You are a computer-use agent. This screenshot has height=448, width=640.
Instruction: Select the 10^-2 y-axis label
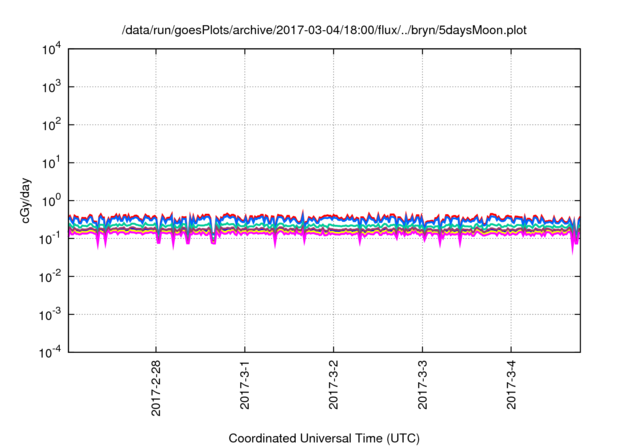coord(50,277)
